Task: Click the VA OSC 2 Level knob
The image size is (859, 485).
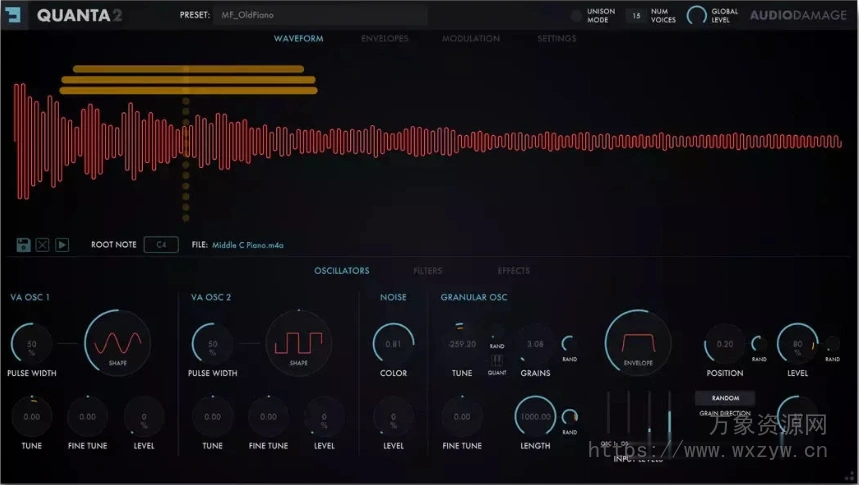Action: coord(324,417)
